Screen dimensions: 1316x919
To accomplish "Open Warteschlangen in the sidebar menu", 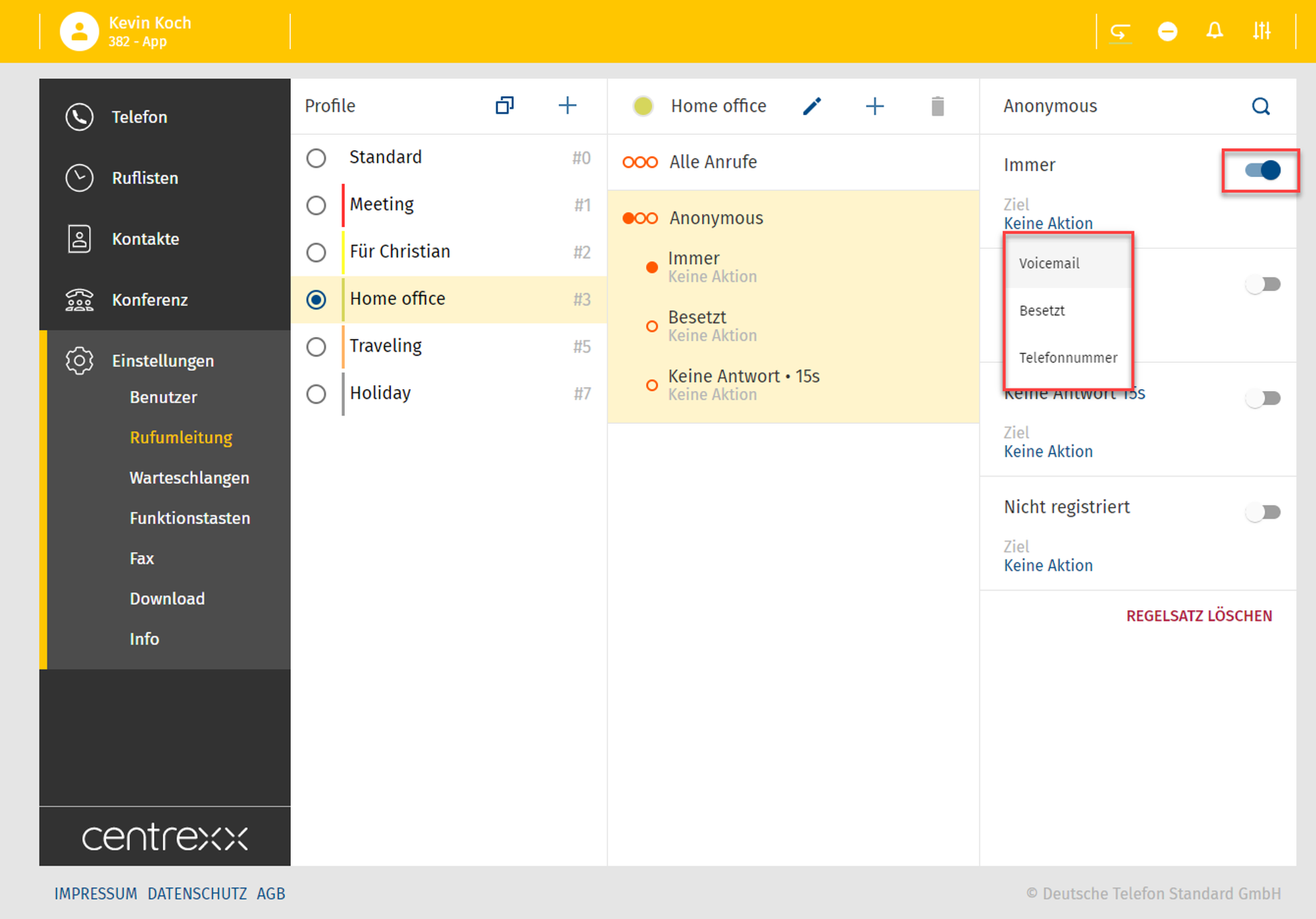I will point(189,478).
